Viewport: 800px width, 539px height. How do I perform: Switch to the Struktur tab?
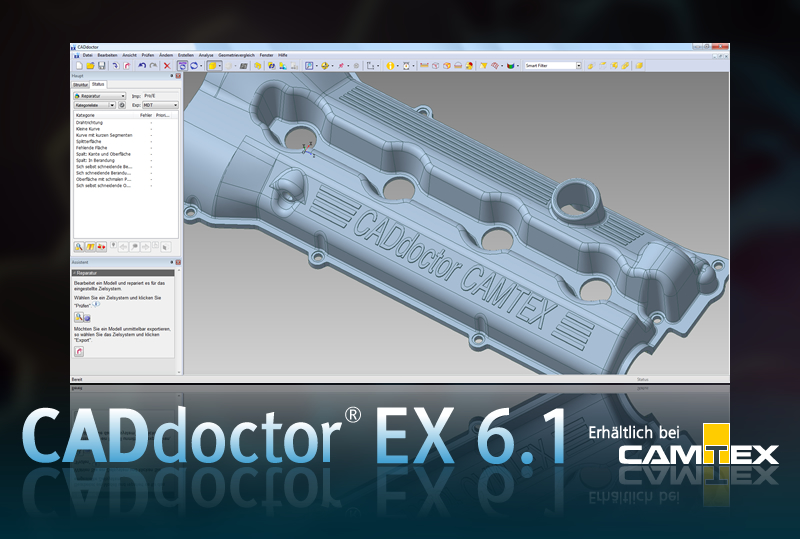[81, 85]
